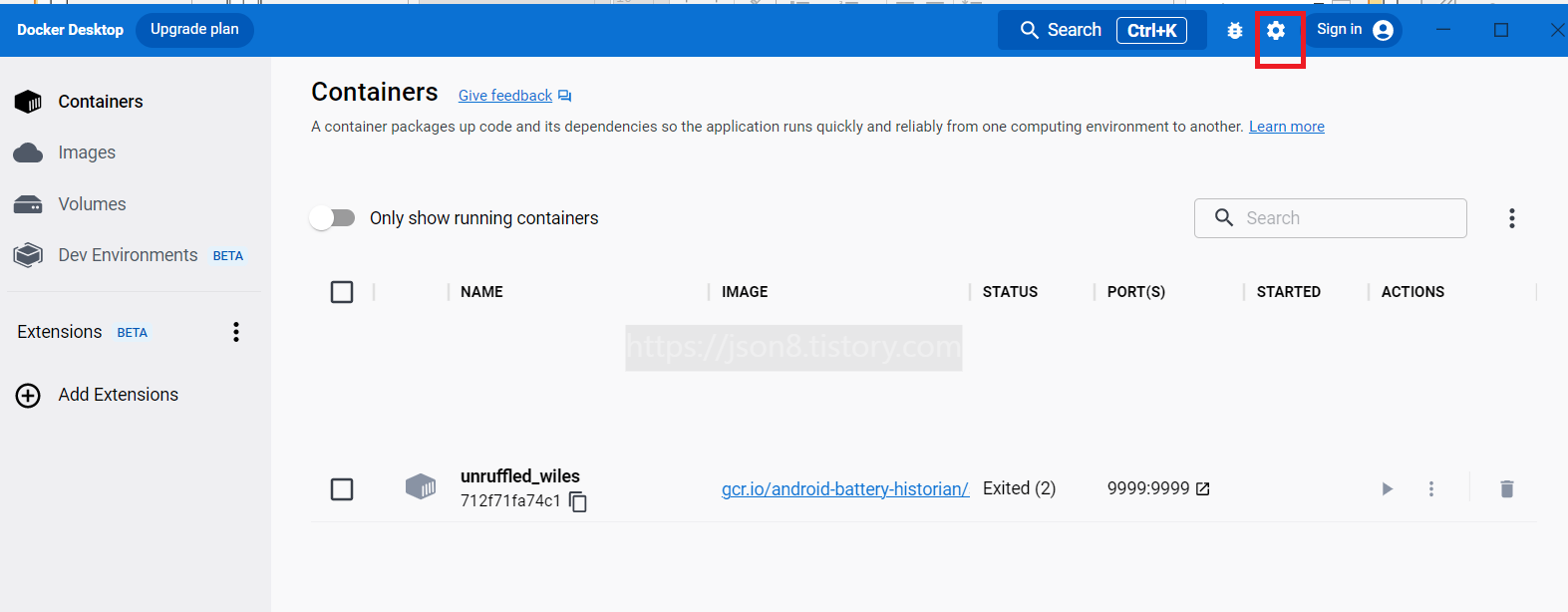
Task: Sort by STARTED column header
Action: click(1288, 292)
